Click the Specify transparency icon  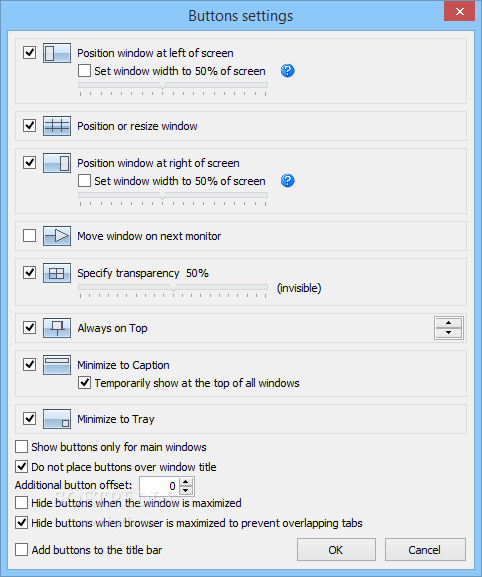[x=57, y=273]
